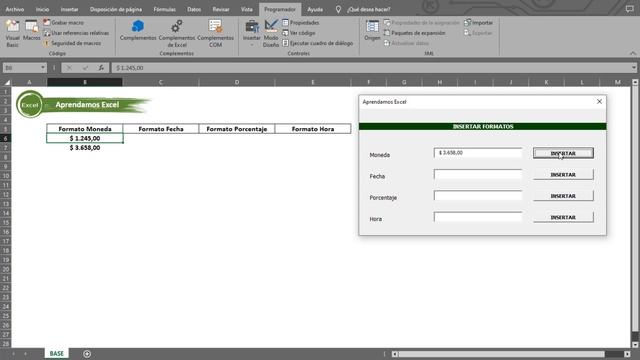
Task: Select column D header
Action: click(x=237, y=82)
